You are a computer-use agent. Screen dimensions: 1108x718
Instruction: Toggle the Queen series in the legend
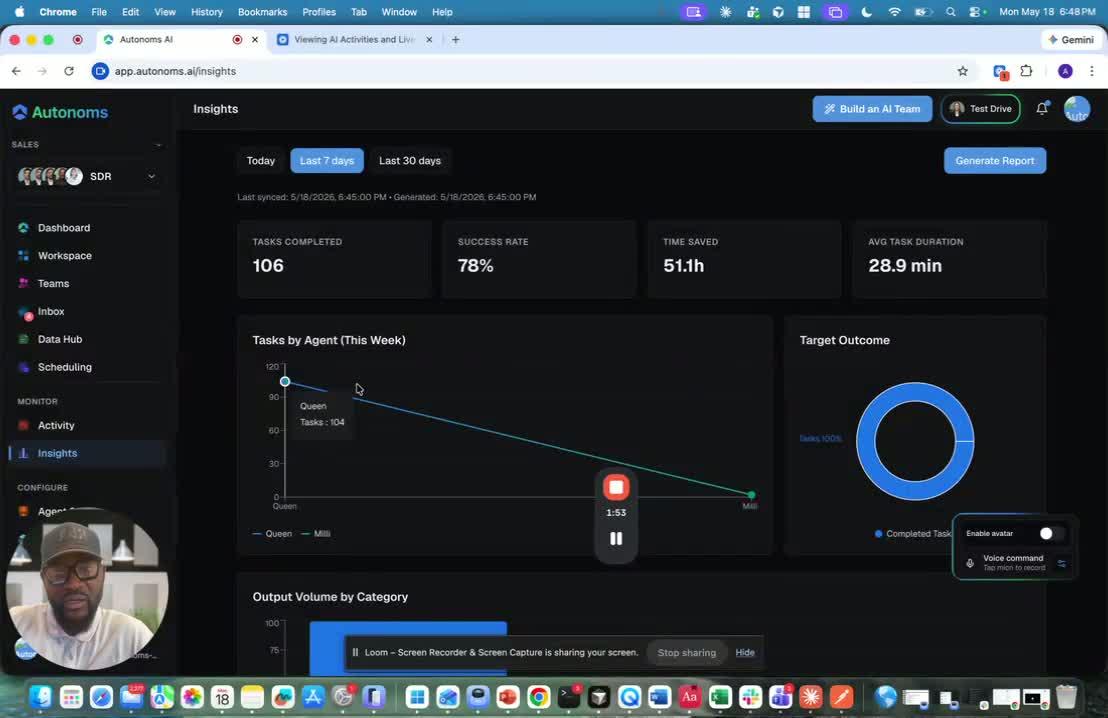coord(272,534)
